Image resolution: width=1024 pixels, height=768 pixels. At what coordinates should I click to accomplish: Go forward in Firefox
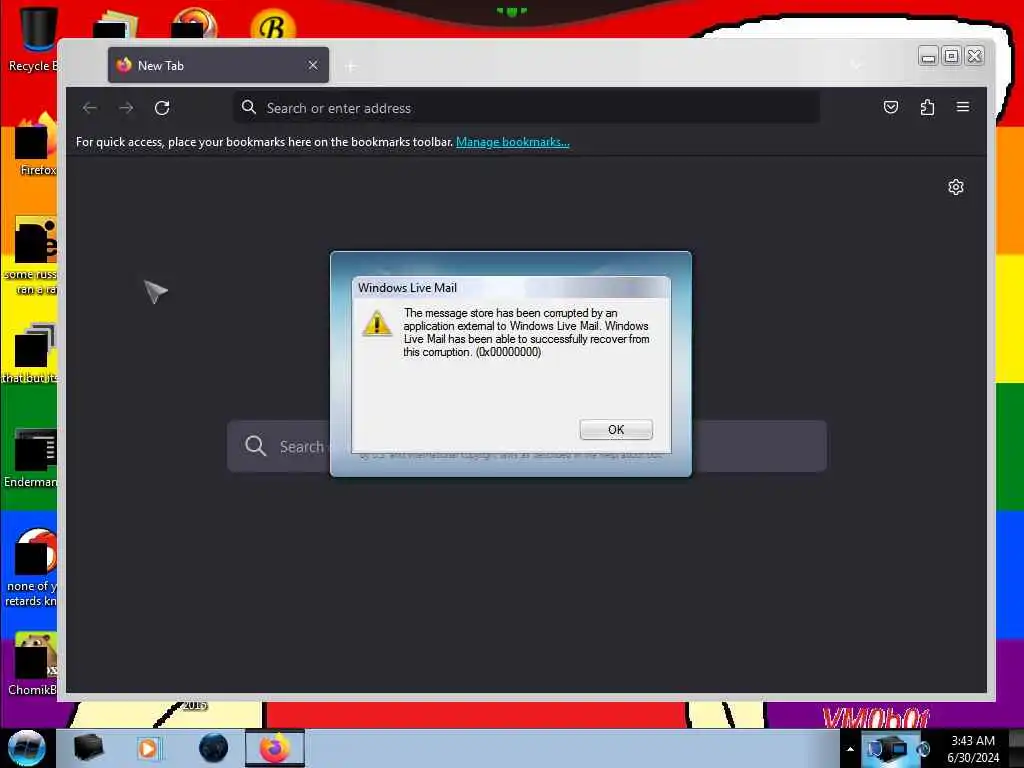tap(126, 108)
